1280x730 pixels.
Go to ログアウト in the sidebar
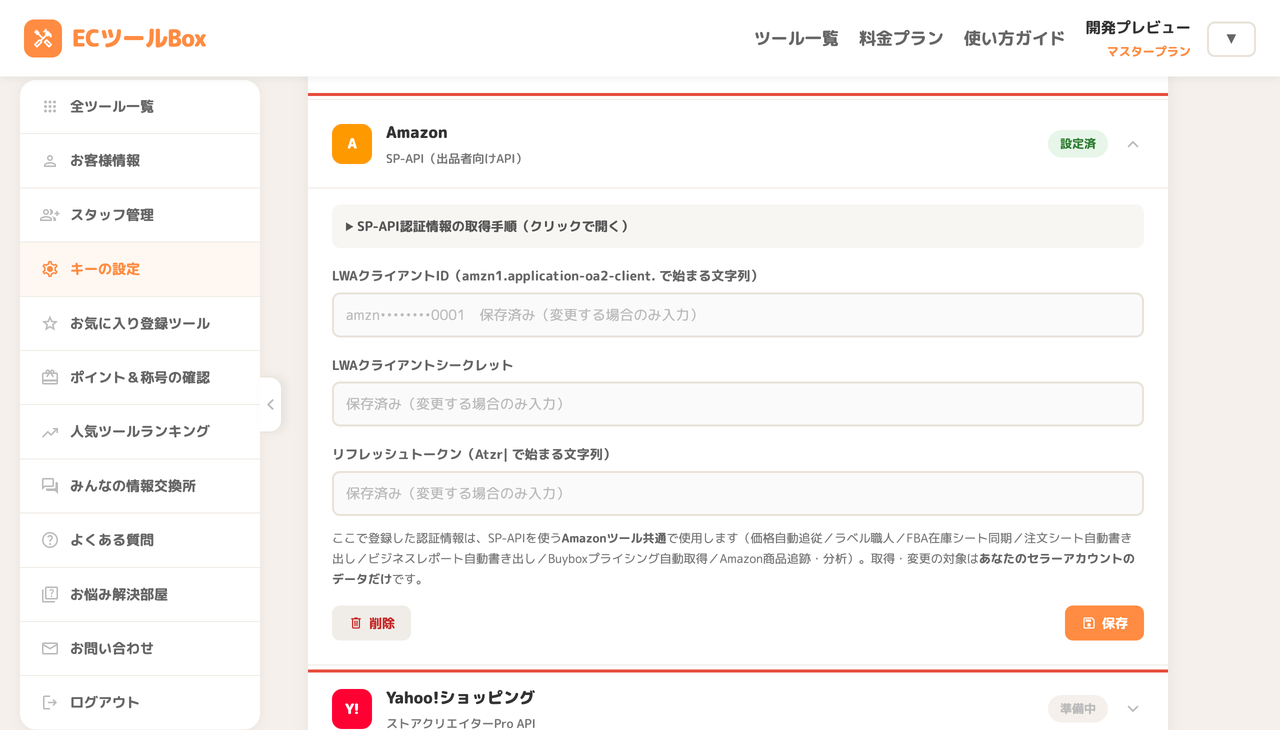pyautogui.click(x=140, y=702)
